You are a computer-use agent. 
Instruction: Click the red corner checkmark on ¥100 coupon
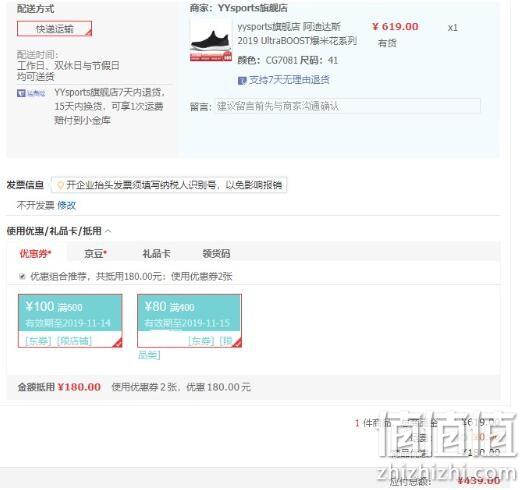[118, 343]
